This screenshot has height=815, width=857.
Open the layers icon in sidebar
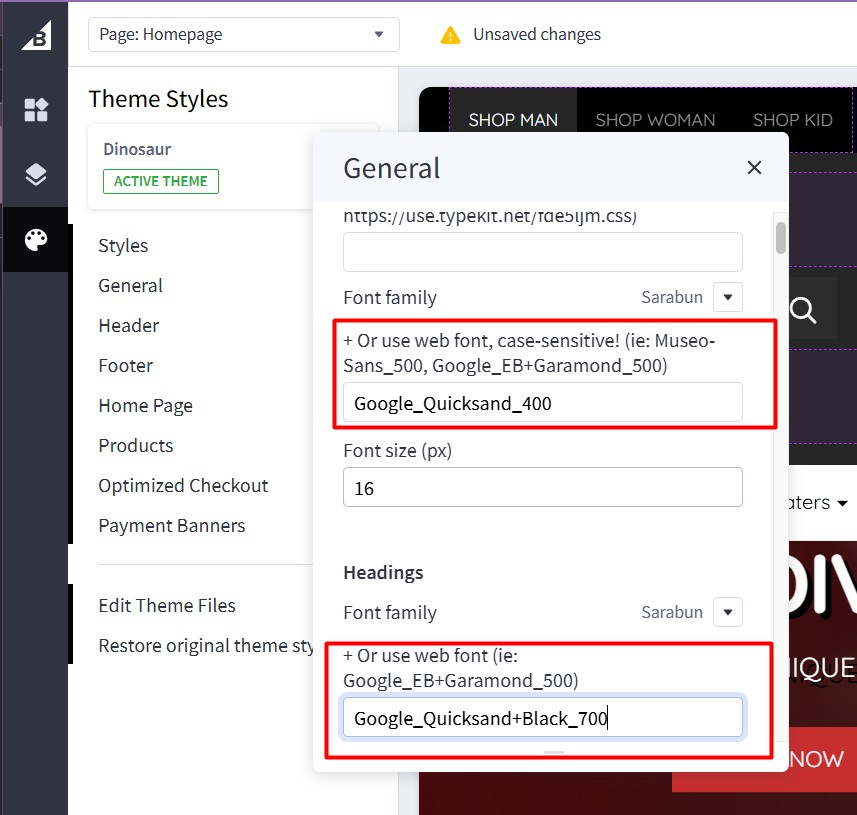[36, 174]
